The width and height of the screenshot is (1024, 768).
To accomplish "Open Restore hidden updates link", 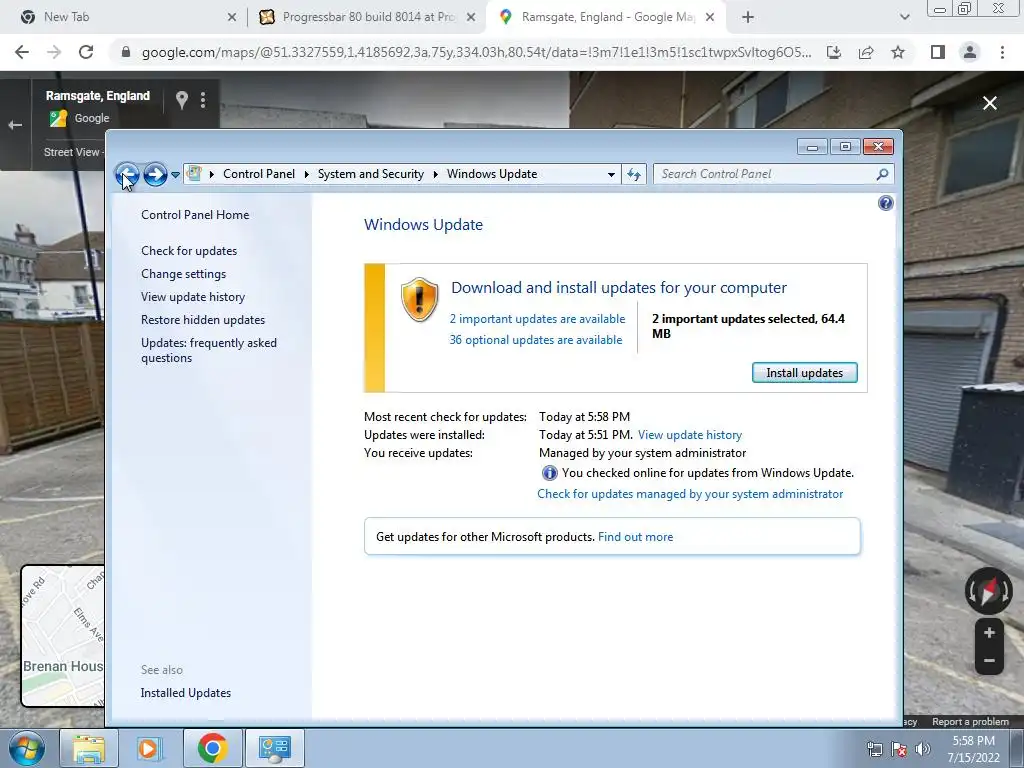I will pos(203,320).
